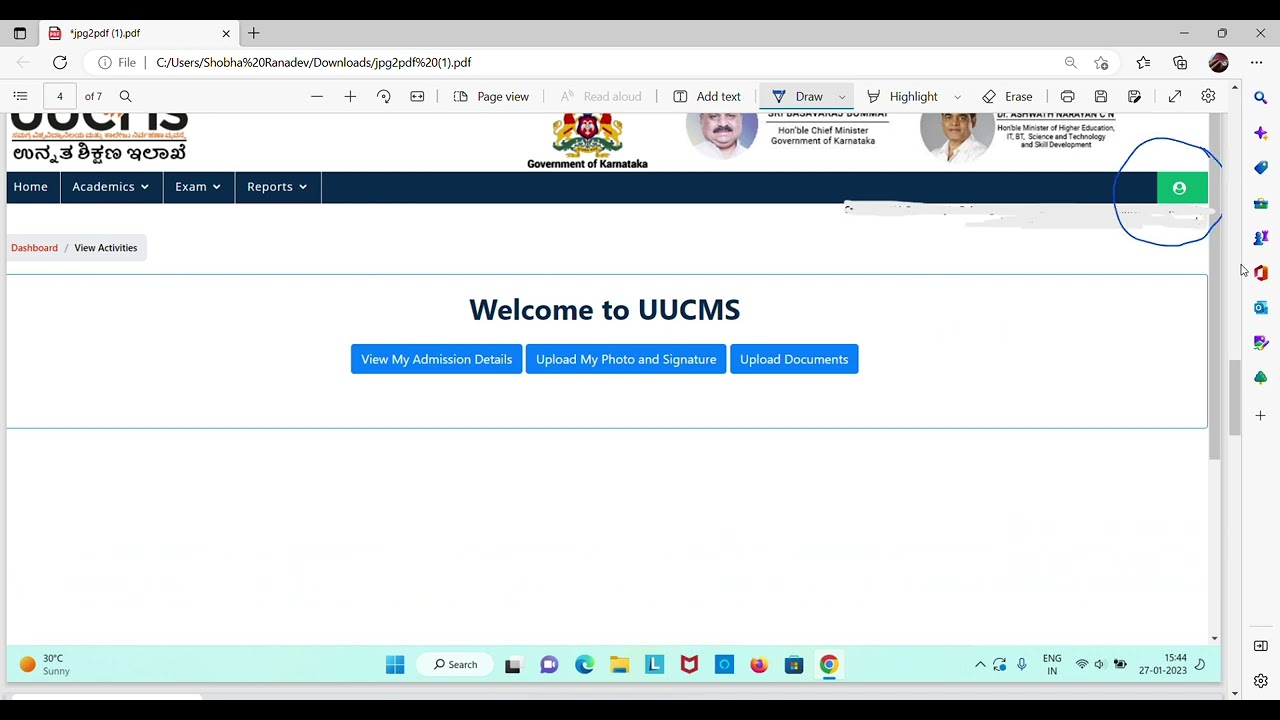Print the PDF using printer icon

(1068, 96)
